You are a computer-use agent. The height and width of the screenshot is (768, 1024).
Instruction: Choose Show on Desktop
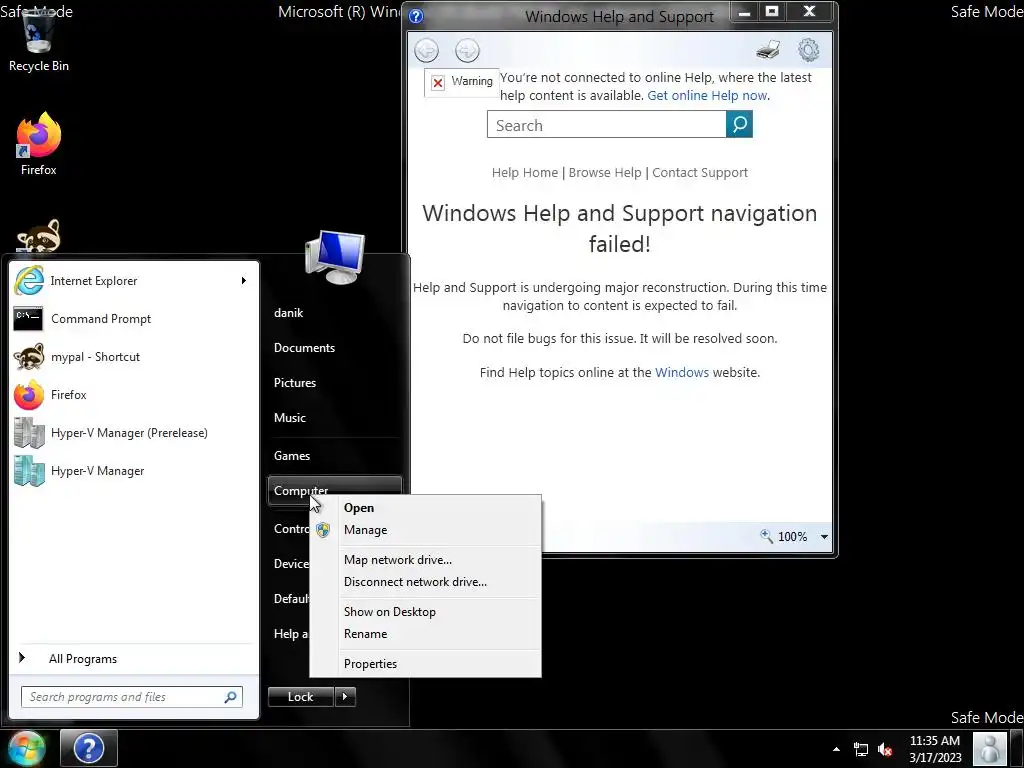(x=427, y=612)
